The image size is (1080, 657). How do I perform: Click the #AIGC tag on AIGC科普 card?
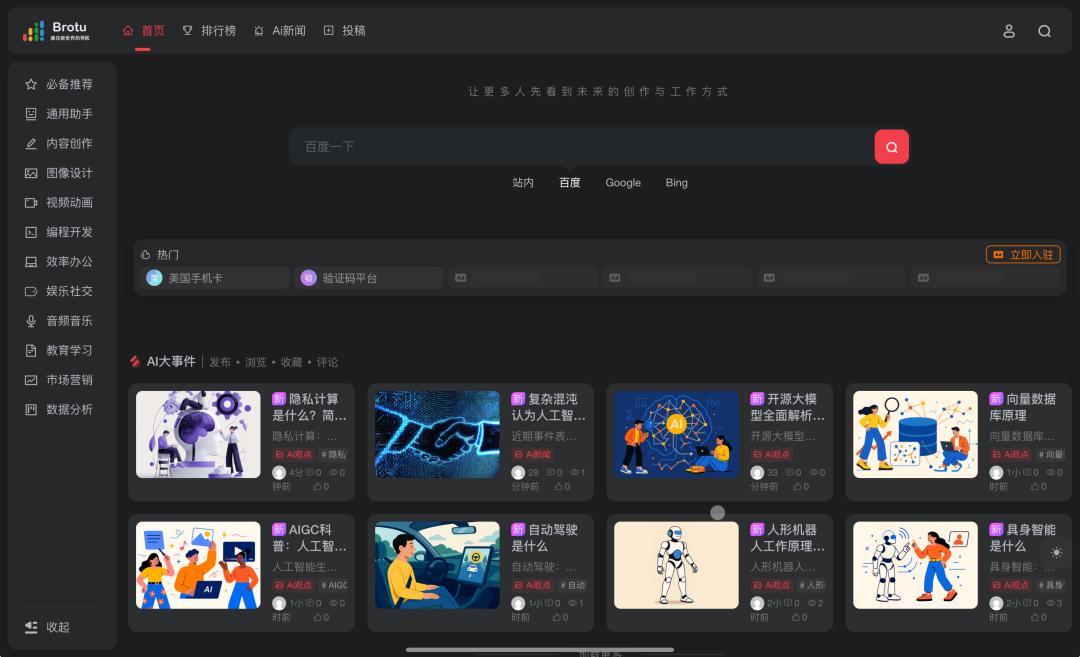[334, 585]
